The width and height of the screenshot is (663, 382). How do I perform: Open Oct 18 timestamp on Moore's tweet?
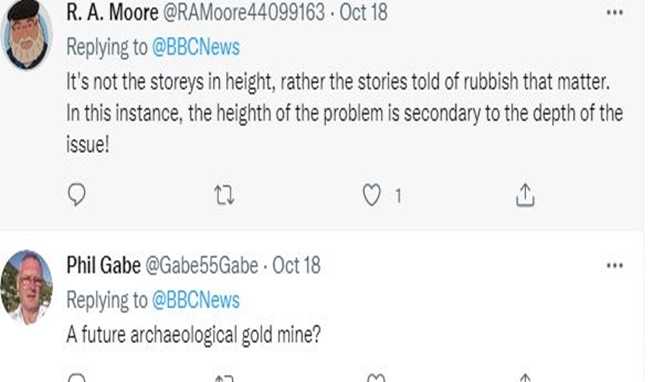[363, 12]
